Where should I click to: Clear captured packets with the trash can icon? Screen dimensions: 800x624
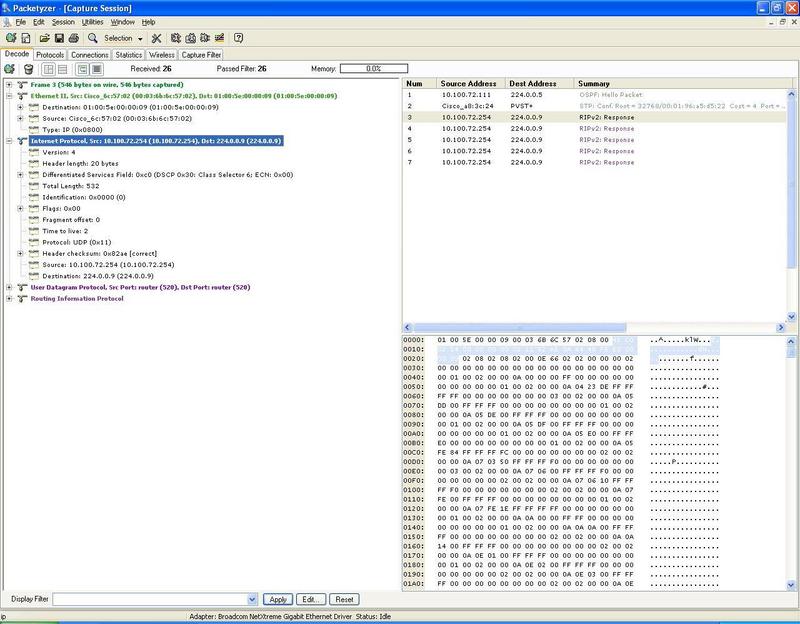click(29, 69)
